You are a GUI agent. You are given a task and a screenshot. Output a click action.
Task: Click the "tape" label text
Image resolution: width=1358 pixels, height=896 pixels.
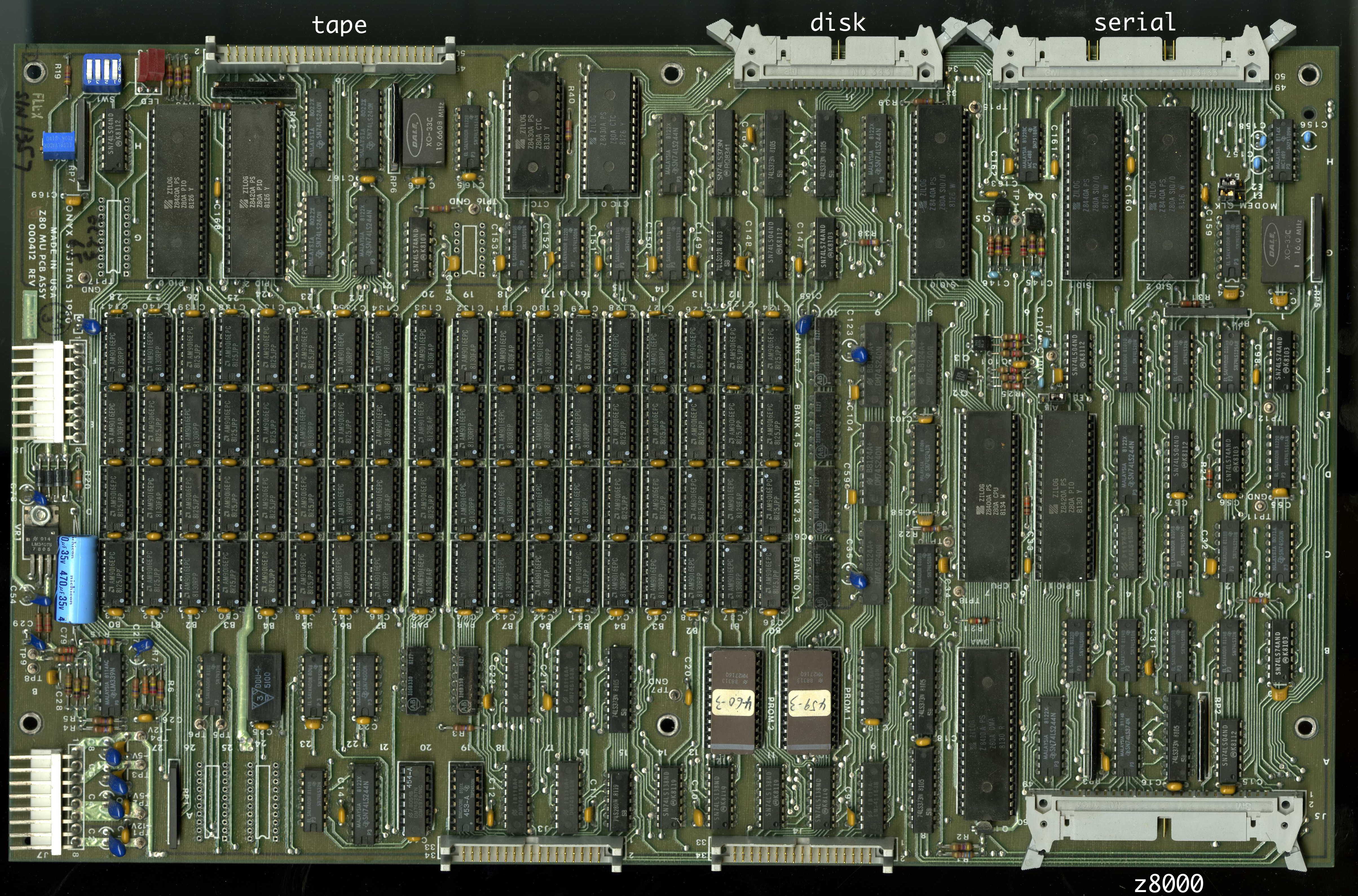click(x=339, y=25)
